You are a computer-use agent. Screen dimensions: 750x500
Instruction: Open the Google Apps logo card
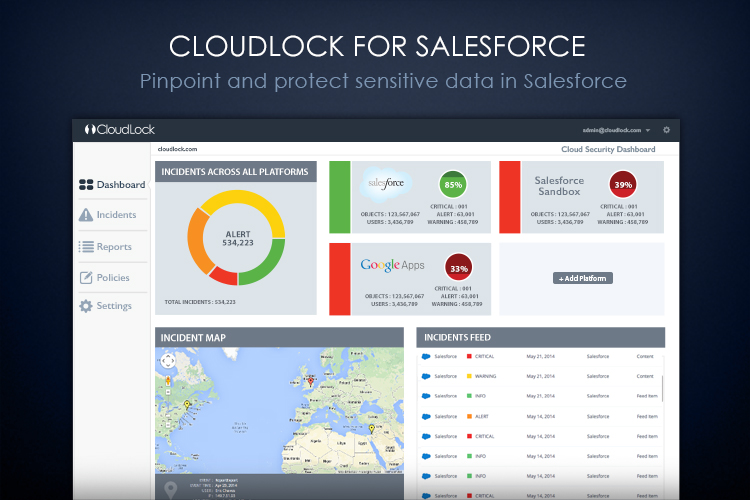tap(392, 265)
